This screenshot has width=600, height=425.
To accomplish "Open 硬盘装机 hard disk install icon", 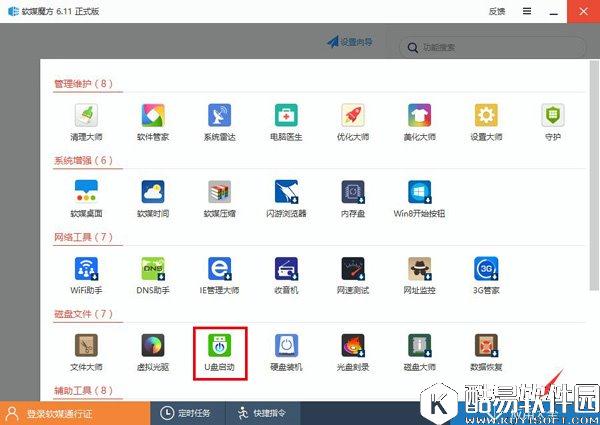I will pos(286,345).
